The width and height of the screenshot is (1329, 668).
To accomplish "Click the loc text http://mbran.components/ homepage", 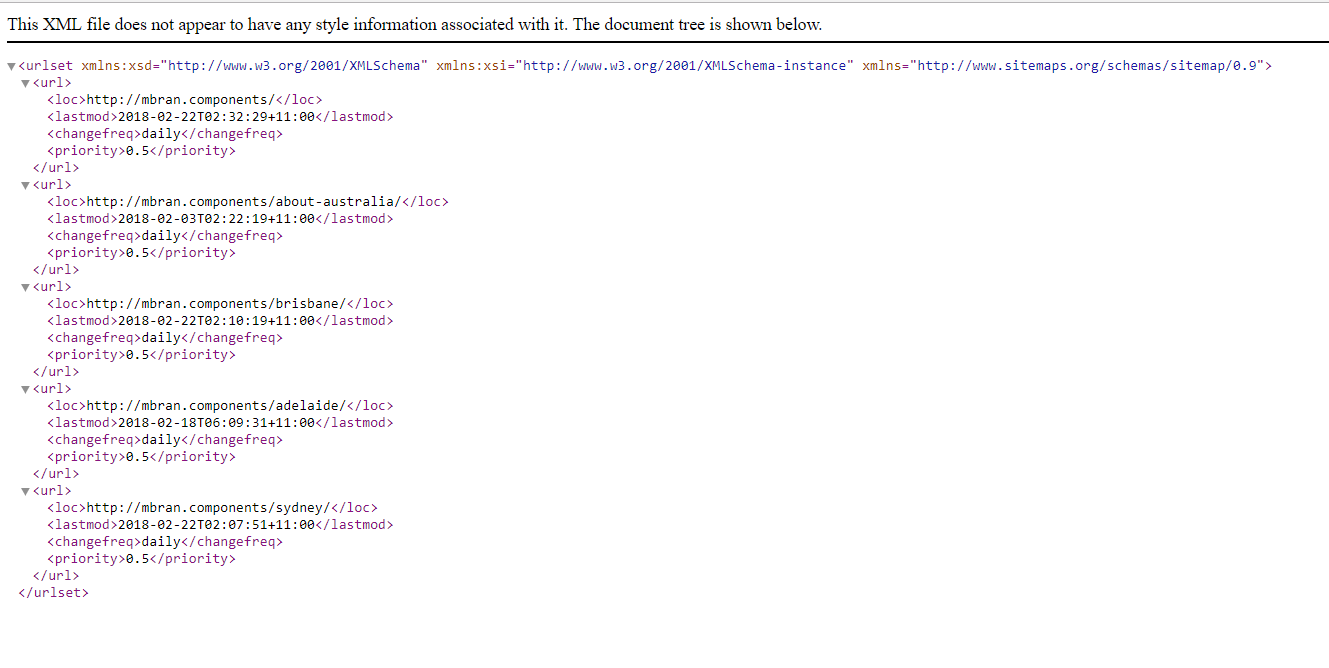I will click(180, 99).
